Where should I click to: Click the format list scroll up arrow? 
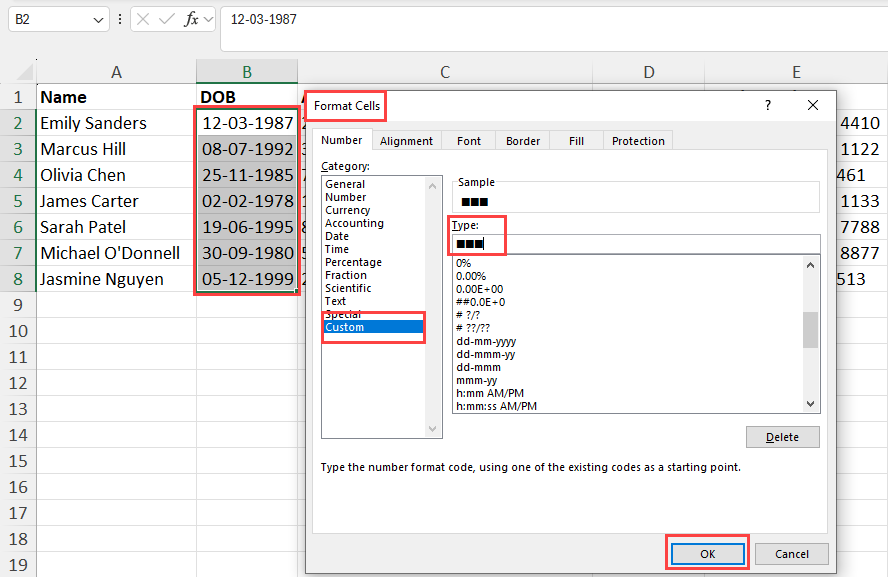(x=810, y=265)
